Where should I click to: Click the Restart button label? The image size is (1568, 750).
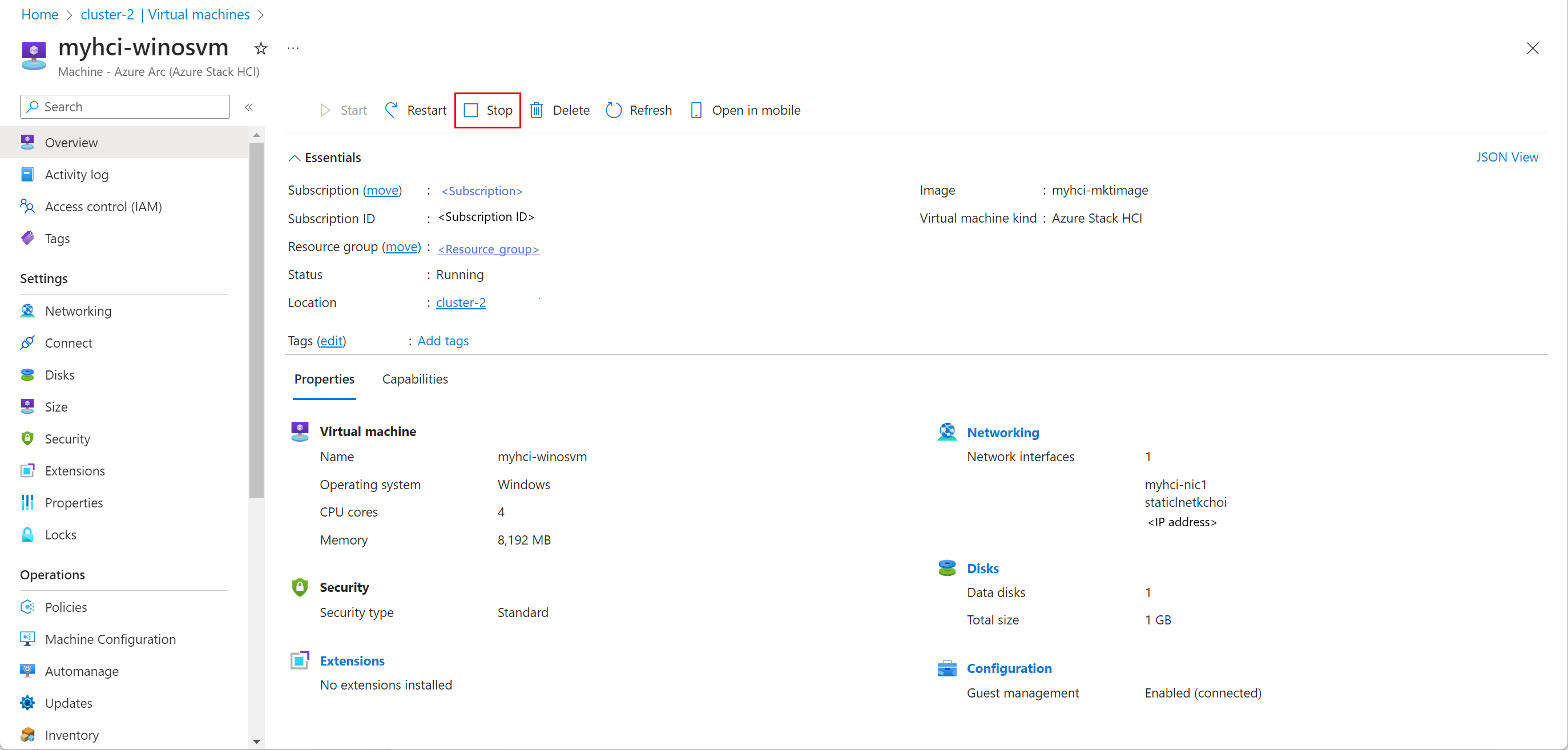point(426,110)
